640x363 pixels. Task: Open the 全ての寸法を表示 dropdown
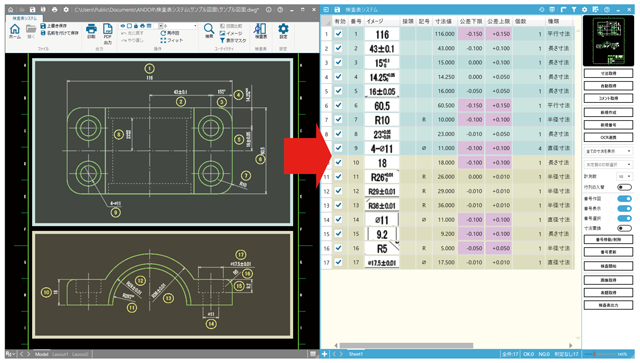608,151
